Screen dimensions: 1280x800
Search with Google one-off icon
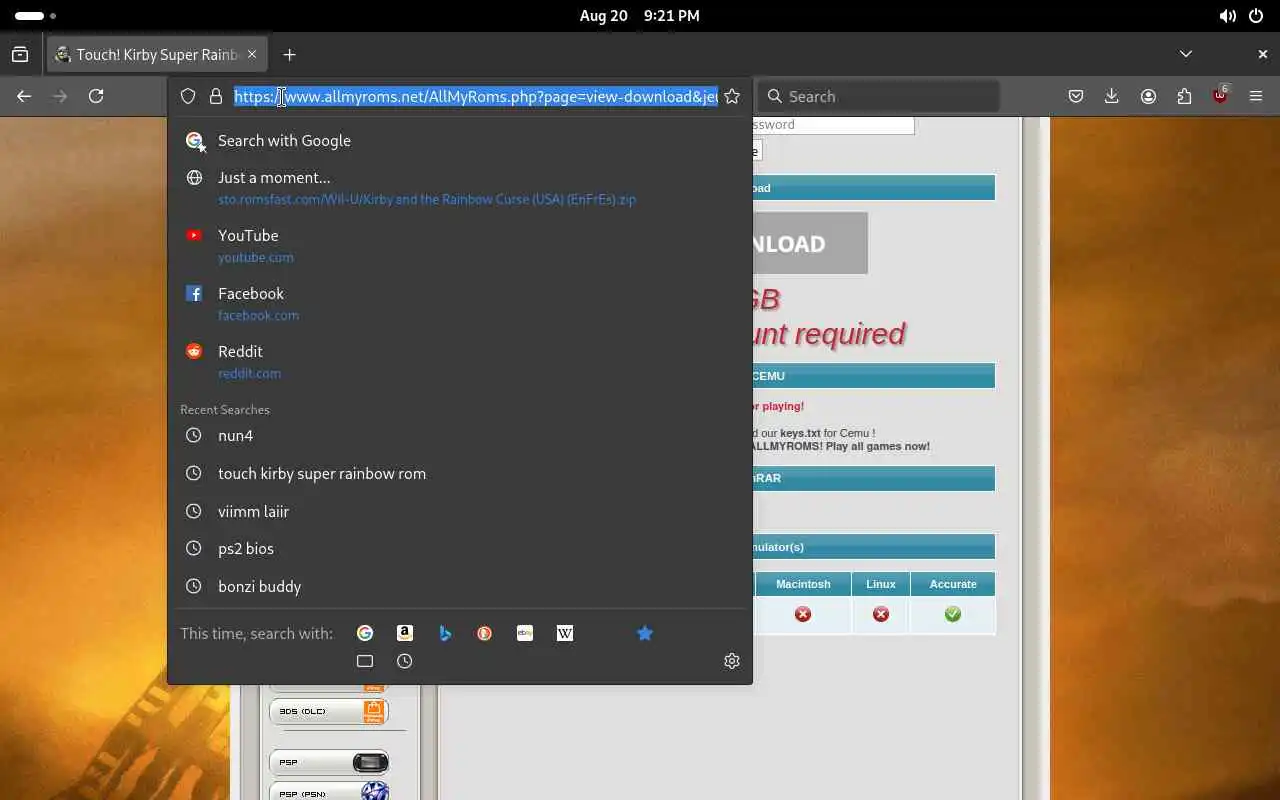point(365,633)
